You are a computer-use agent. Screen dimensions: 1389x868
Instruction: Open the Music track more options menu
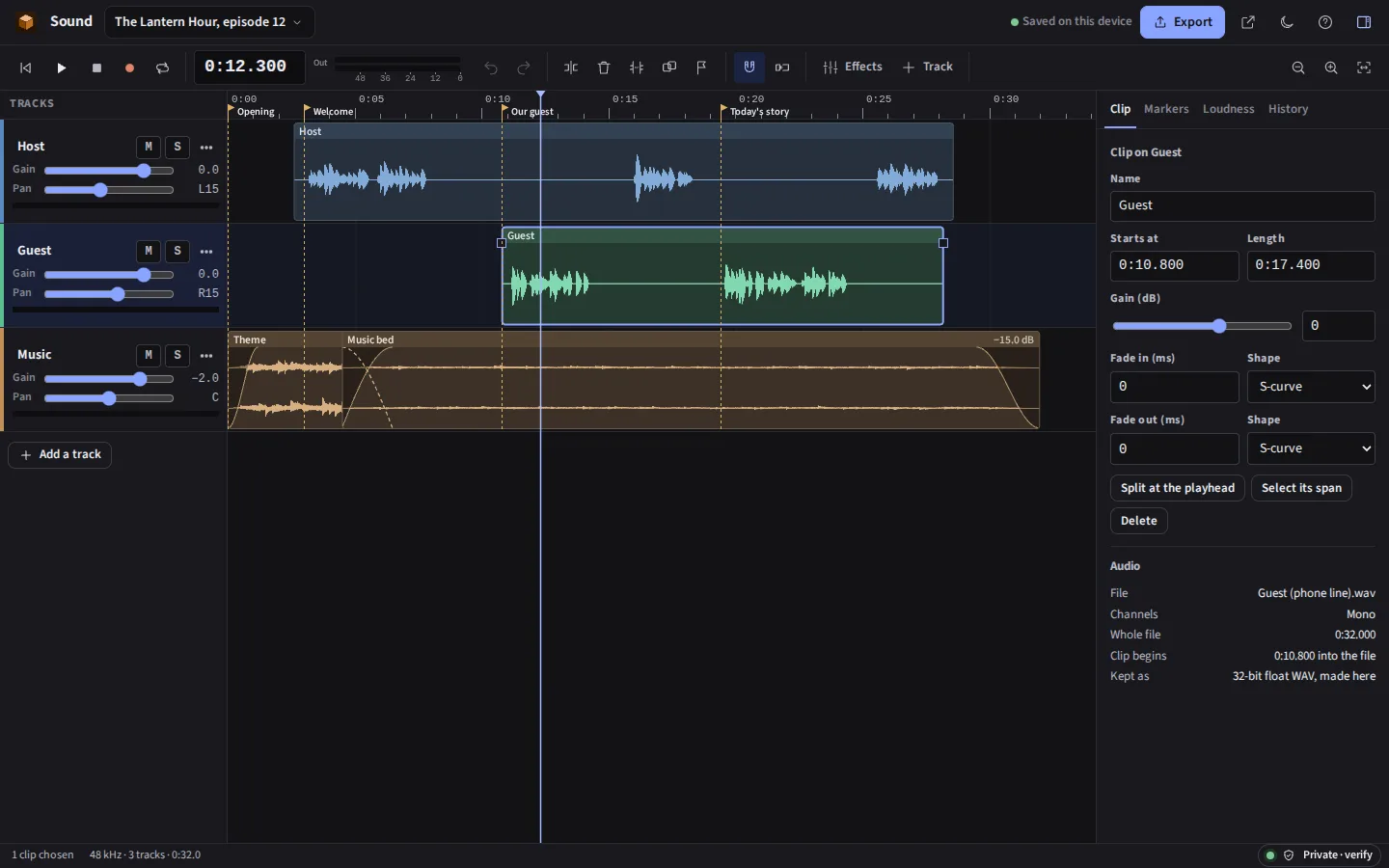(206, 356)
